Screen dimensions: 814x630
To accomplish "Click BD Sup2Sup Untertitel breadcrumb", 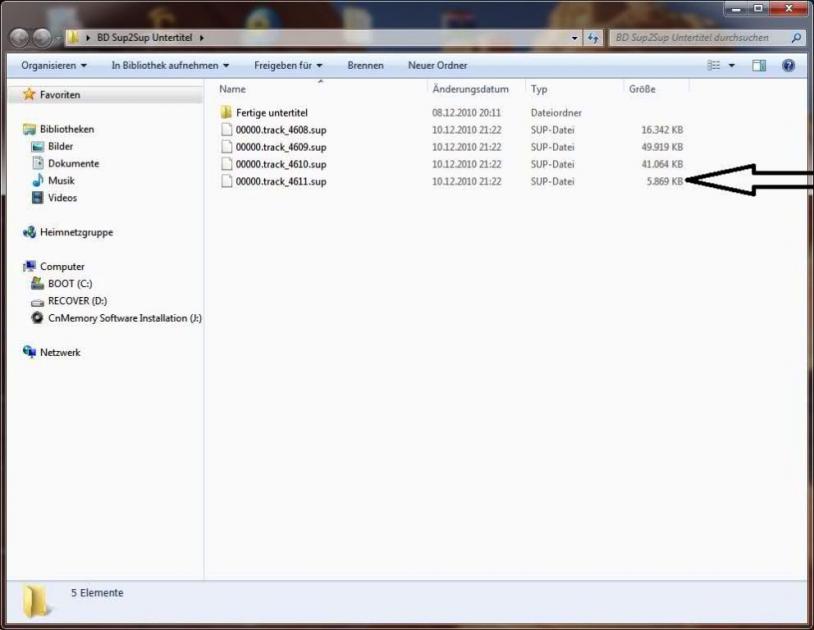I will pos(144,37).
